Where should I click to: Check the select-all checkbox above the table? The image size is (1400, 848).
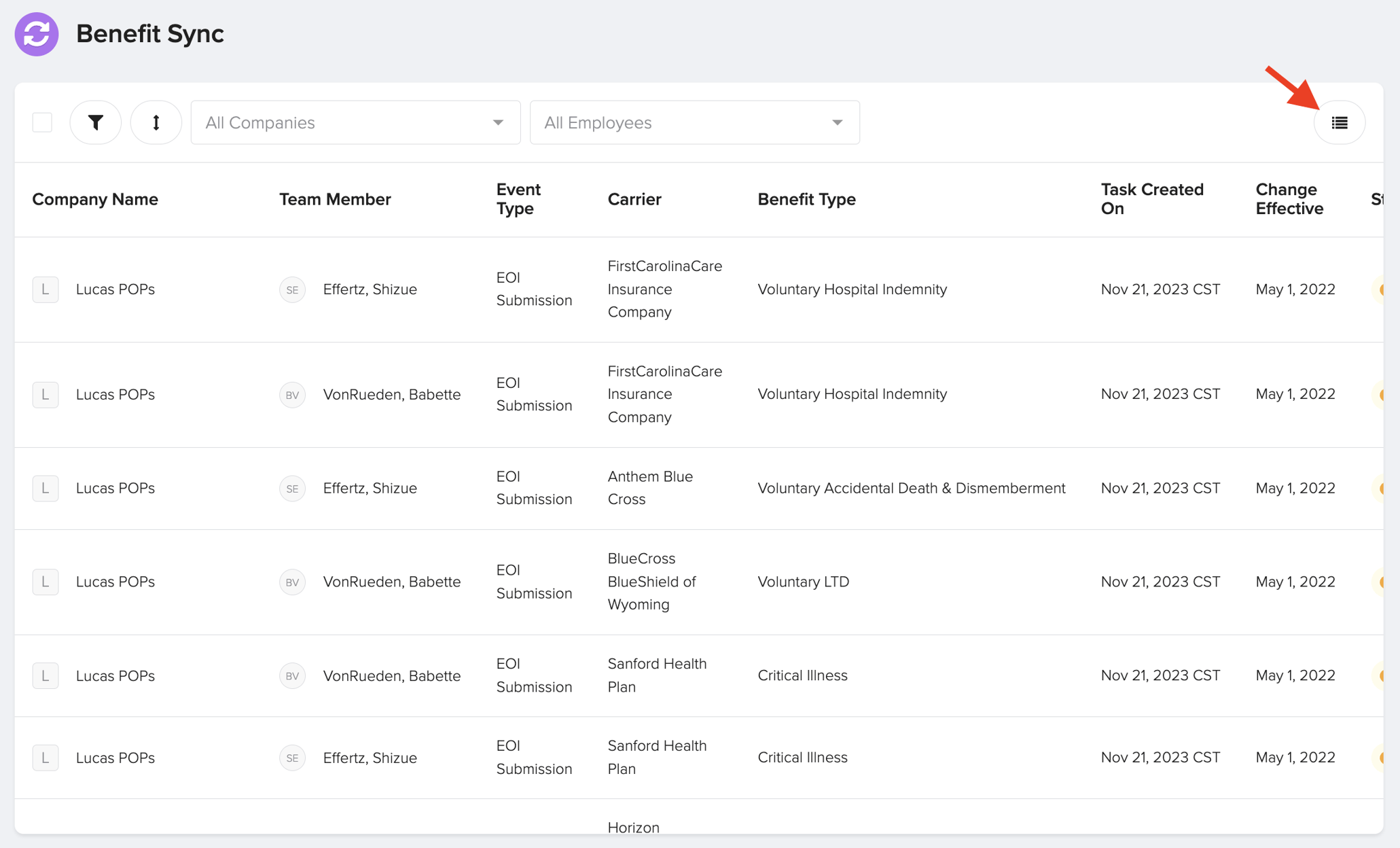[41, 122]
